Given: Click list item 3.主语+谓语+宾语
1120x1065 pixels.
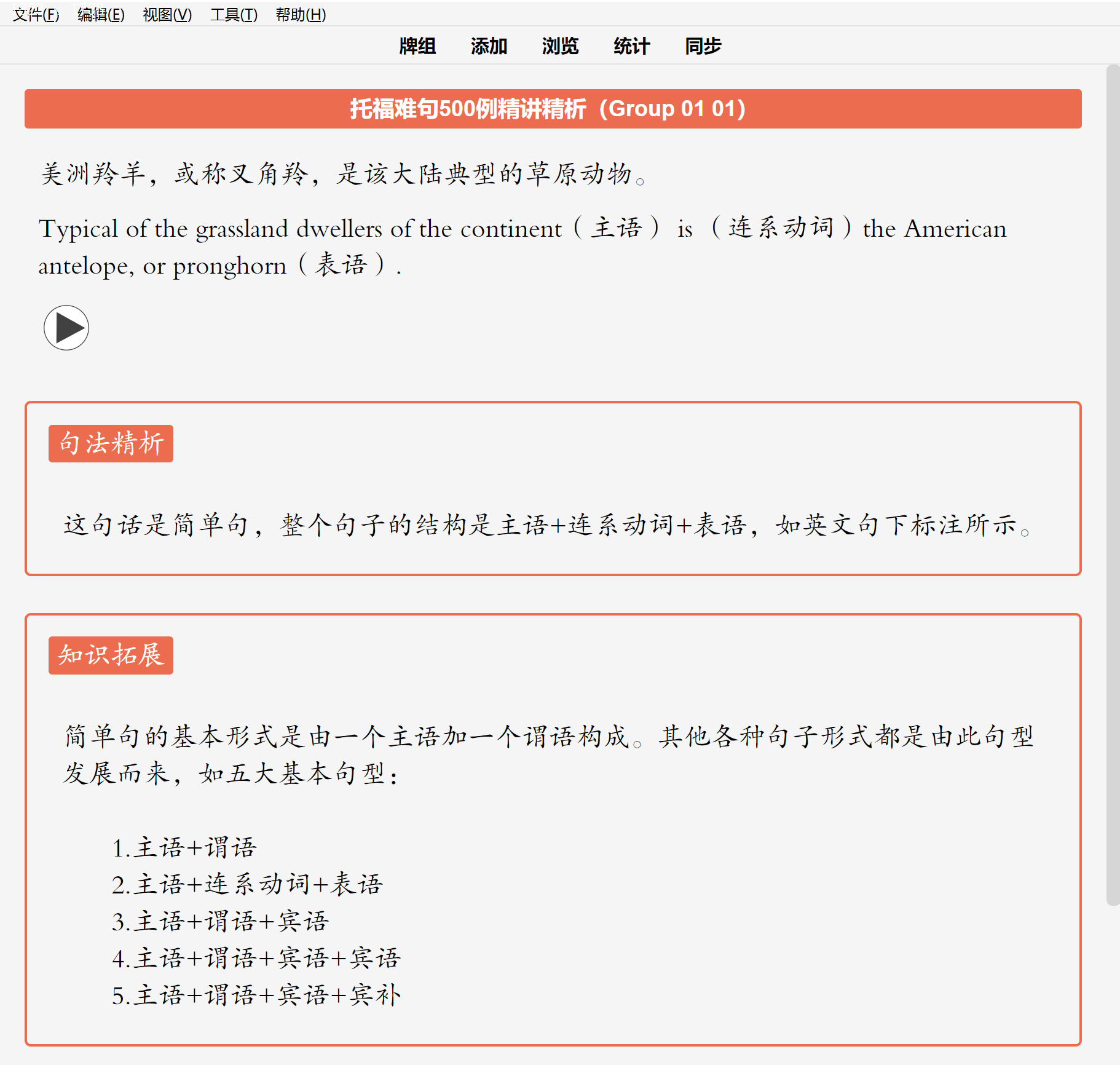Looking at the screenshot, I should 220,922.
